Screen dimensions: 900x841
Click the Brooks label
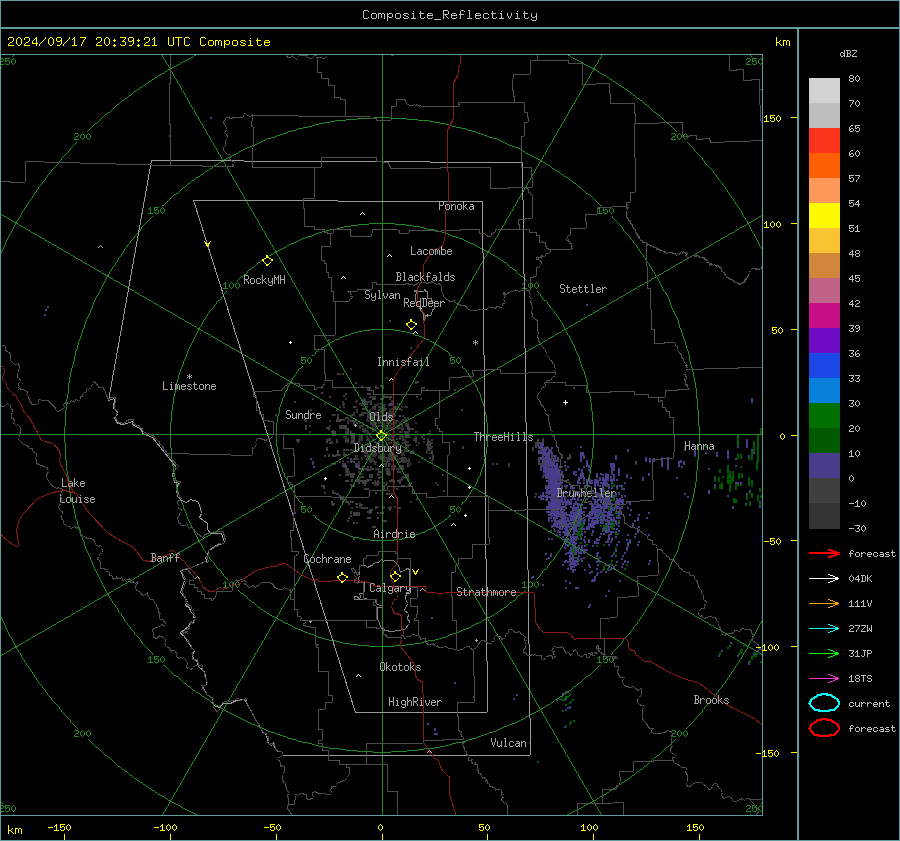pyautogui.click(x=711, y=700)
